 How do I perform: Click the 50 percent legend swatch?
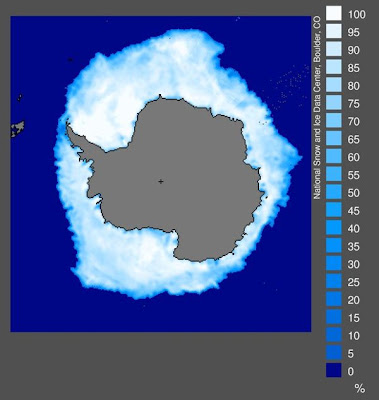coord(334,192)
